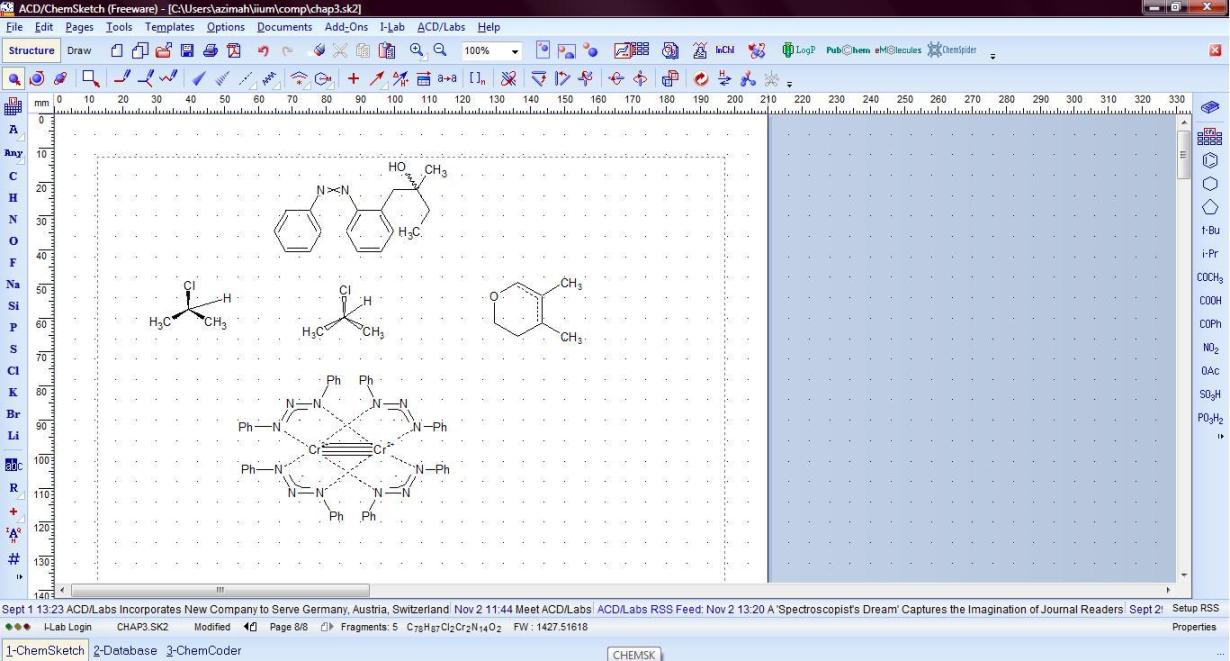Select the brackets Polymer tool

[x=478, y=78]
